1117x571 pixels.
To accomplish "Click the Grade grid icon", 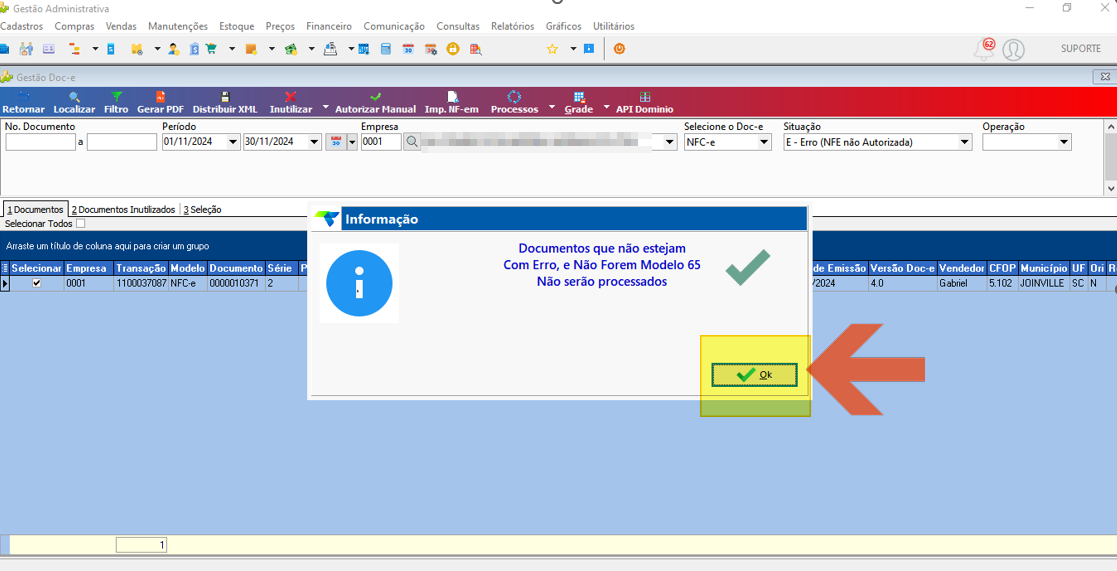I will tap(578, 97).
